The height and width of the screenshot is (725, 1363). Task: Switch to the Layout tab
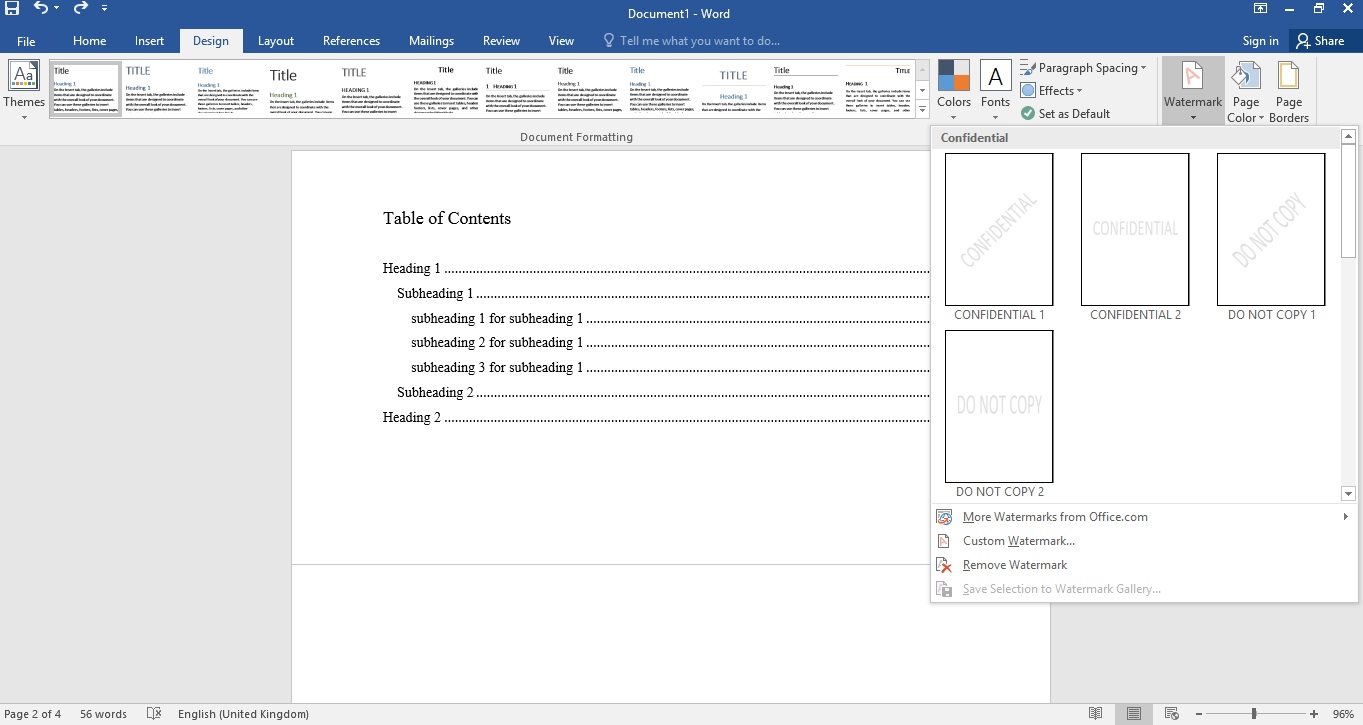[x=275, y=41]
